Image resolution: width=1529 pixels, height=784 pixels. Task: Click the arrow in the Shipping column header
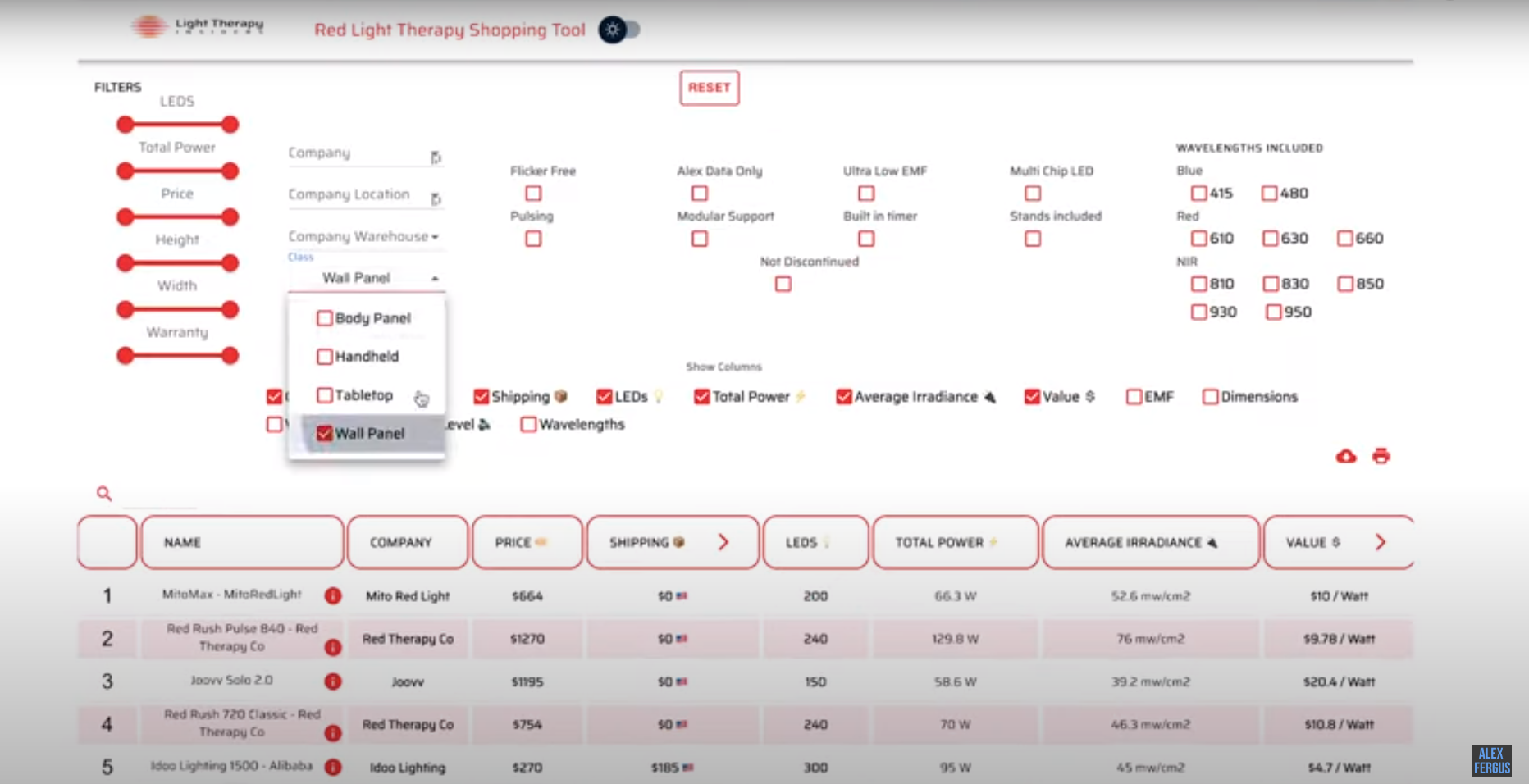tap(723, 542)
